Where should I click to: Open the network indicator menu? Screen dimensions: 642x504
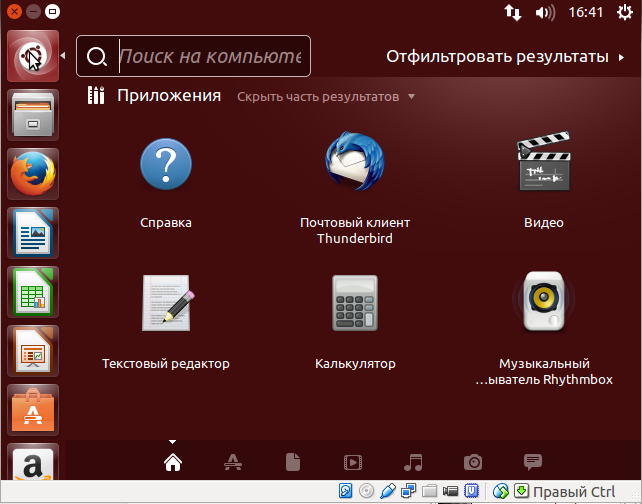(x=513, y=12)
